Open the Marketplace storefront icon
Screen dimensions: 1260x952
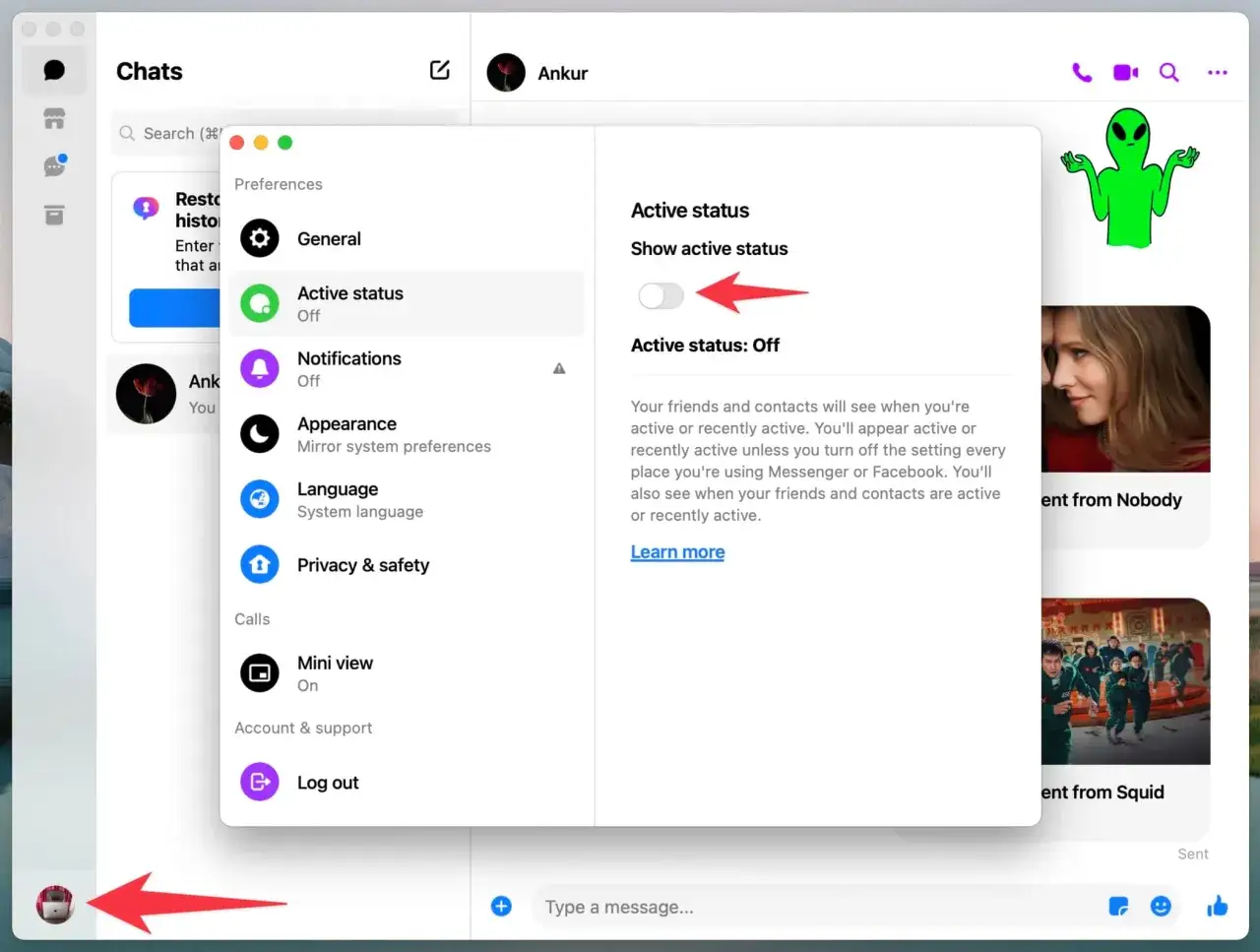coord(54,119)
